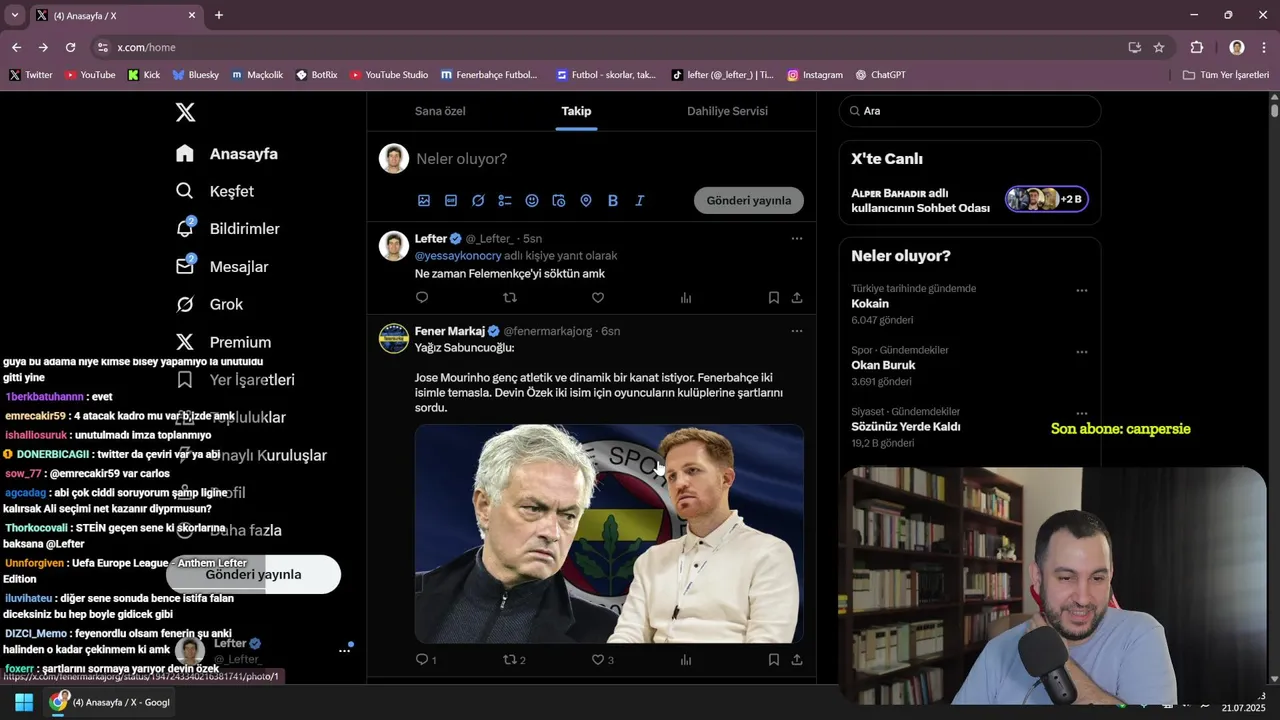Open Tüm Yer İşaretleri folder
Screen dimensions: 1280x720
tap(1226, 75)
